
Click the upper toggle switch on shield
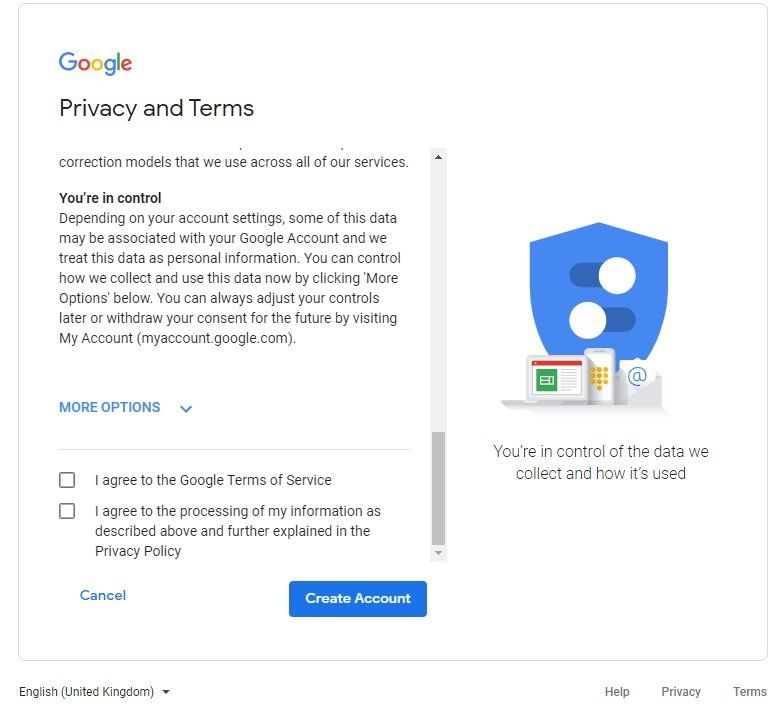pyautogui.click(x=602, y=275)
